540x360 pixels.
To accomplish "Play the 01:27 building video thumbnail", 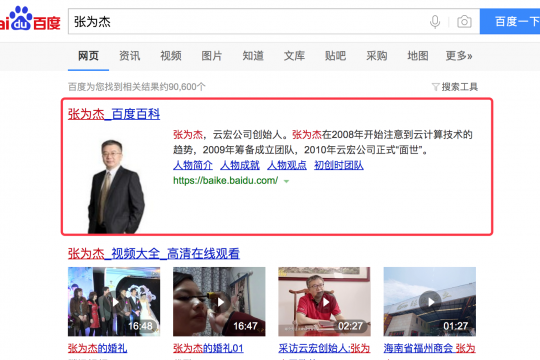I will point(430,301).
